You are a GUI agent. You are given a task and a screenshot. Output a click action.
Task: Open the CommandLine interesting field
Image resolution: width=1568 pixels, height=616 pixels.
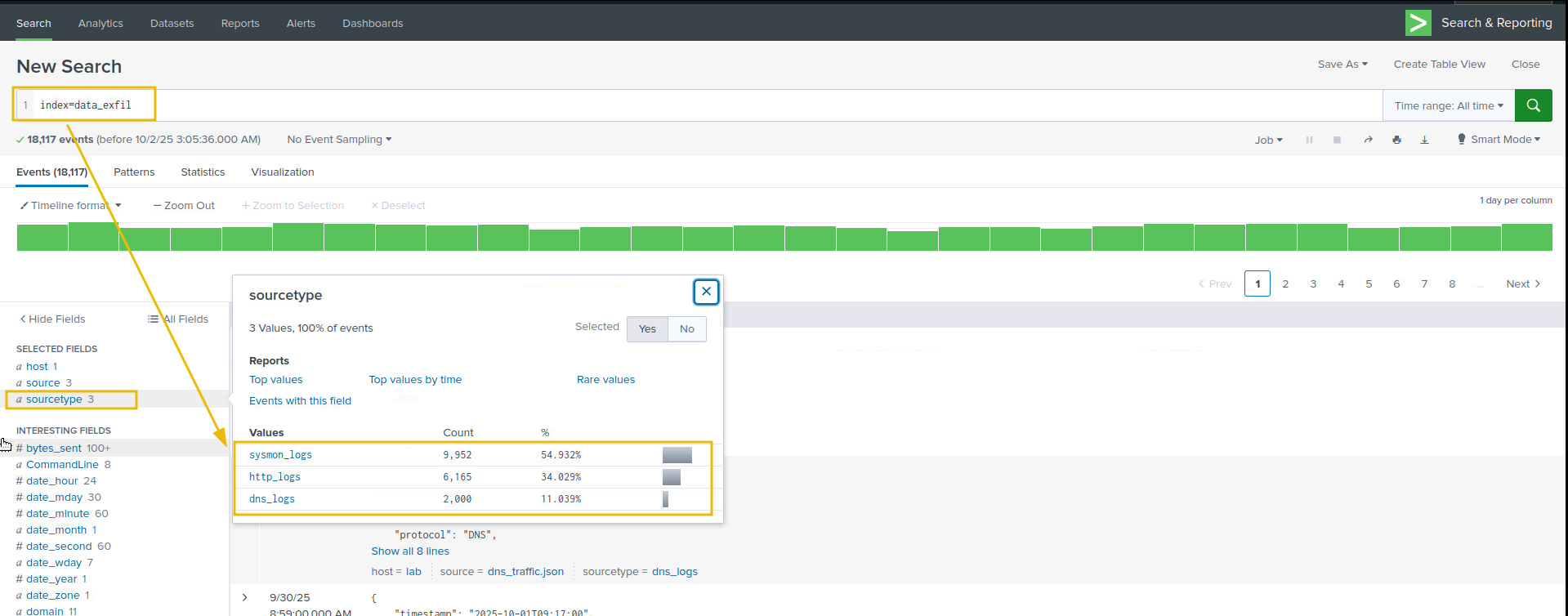63,465
